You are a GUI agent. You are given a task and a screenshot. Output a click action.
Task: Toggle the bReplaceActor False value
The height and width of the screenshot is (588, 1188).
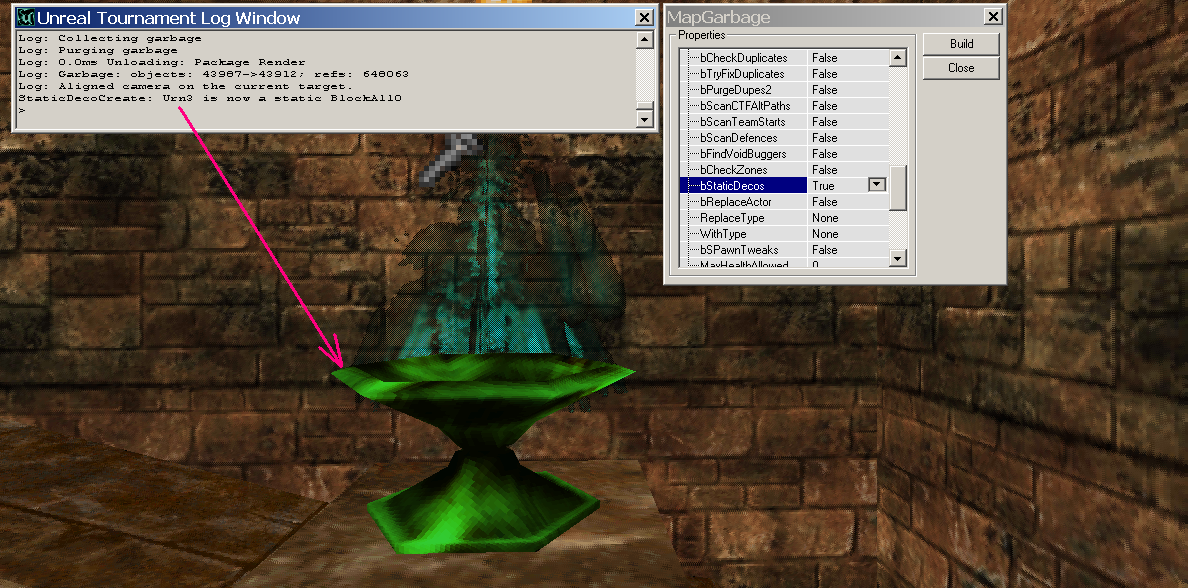846,202
